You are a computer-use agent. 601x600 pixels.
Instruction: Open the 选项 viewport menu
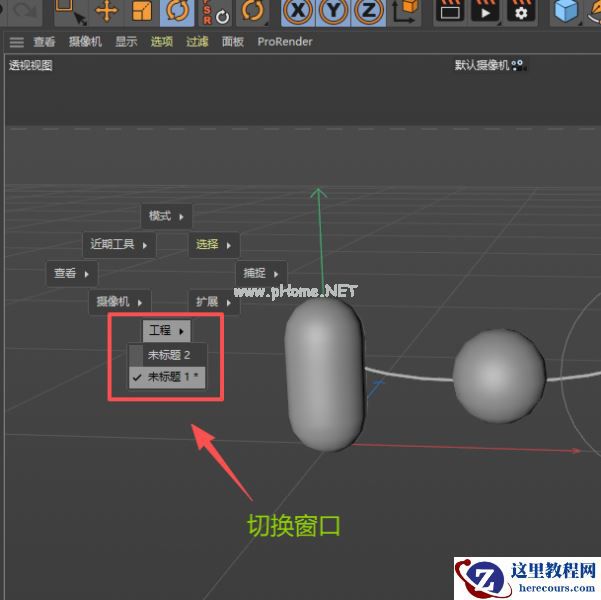(162, 41)
